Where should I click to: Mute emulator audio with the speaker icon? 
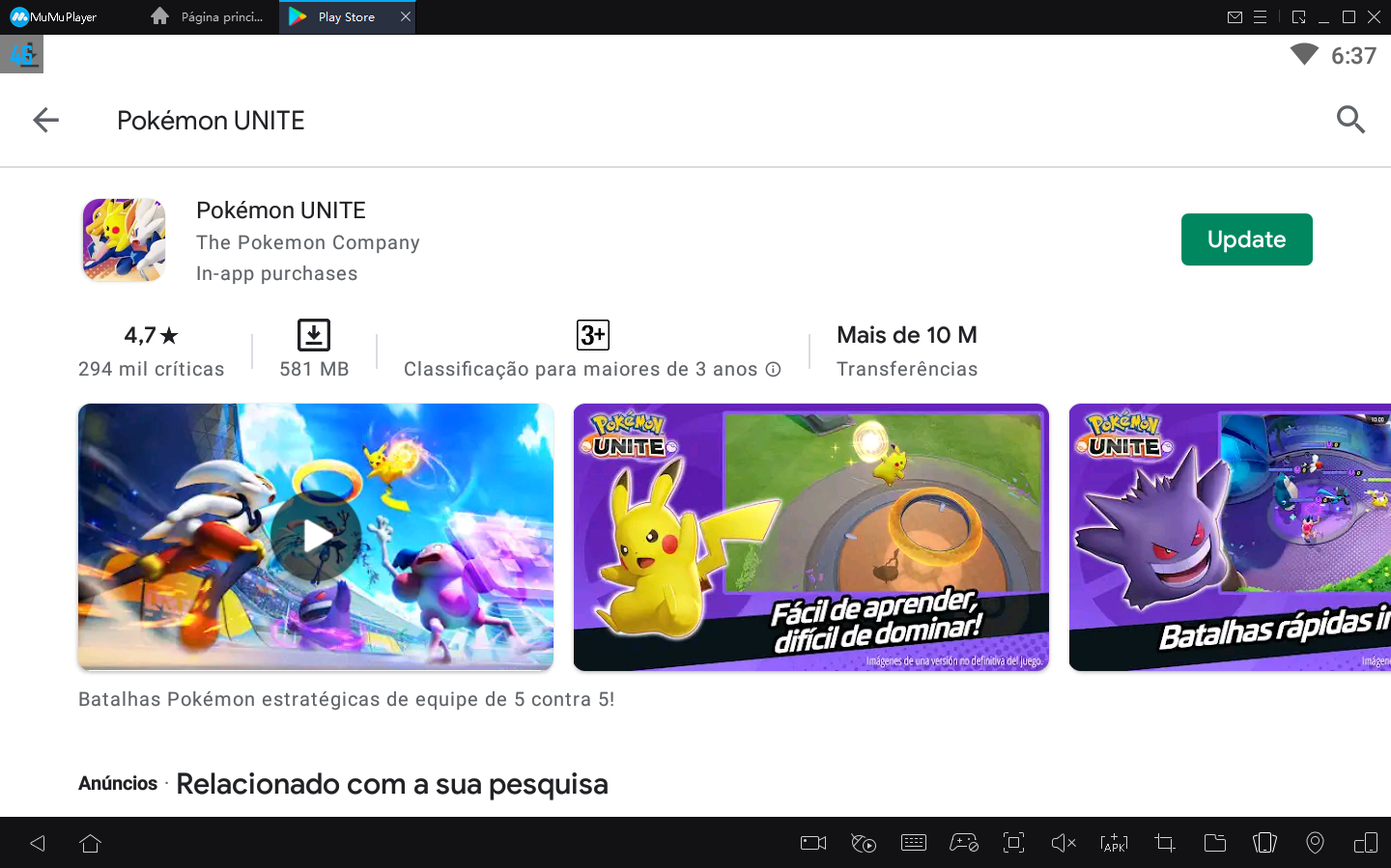pos(1064,842)
